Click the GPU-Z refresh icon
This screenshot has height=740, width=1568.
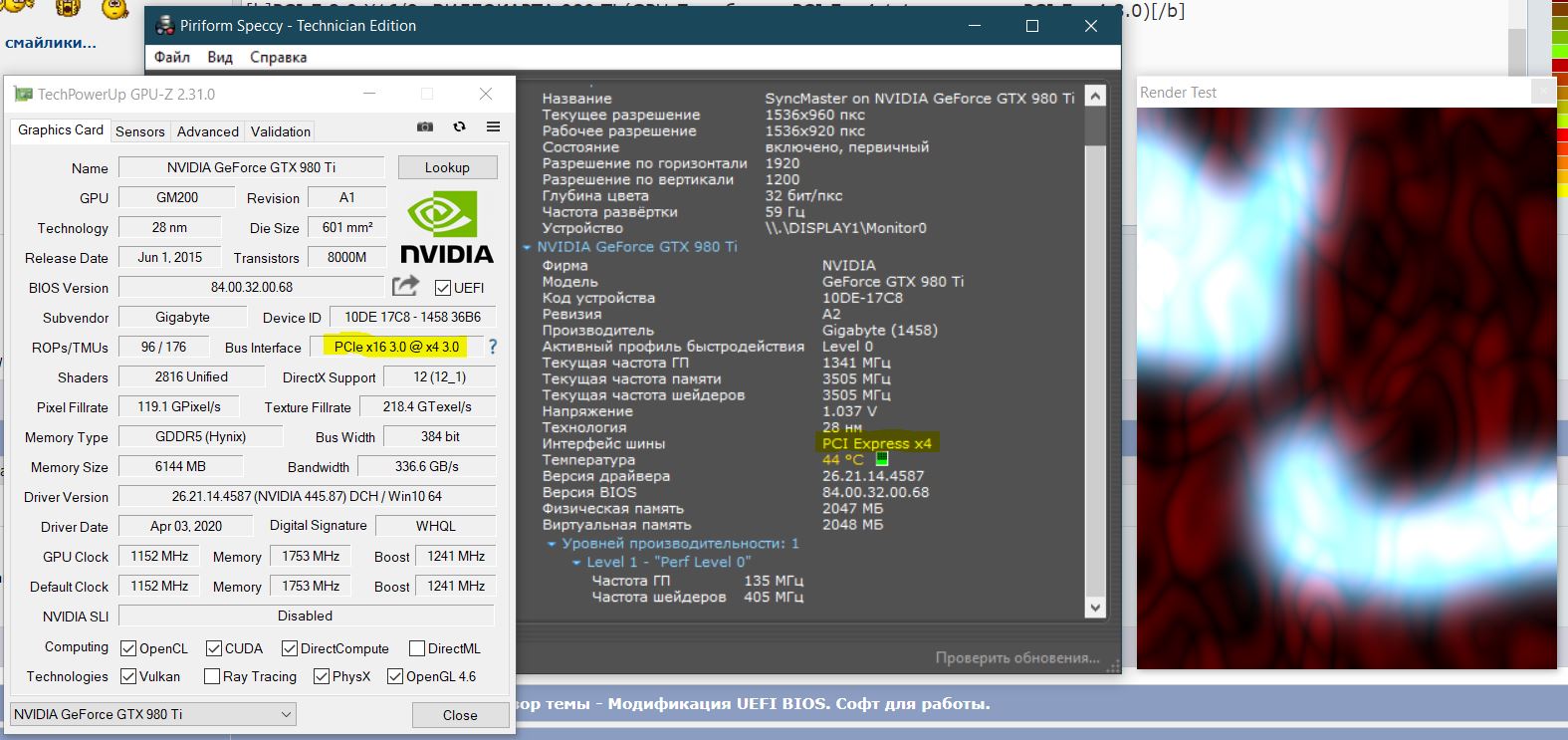459,127
